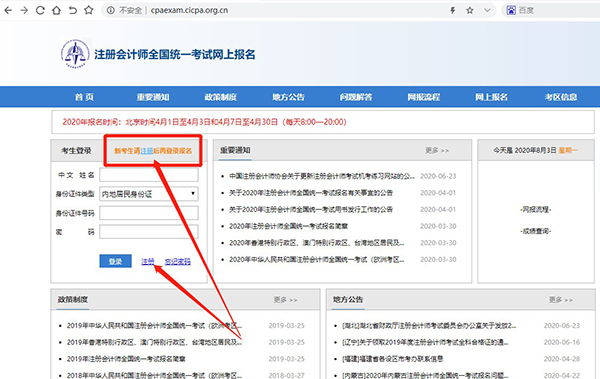The image size is (600, 379).
Task: Open the 网报流程 nav item
Action: click(x=424, y=97)
